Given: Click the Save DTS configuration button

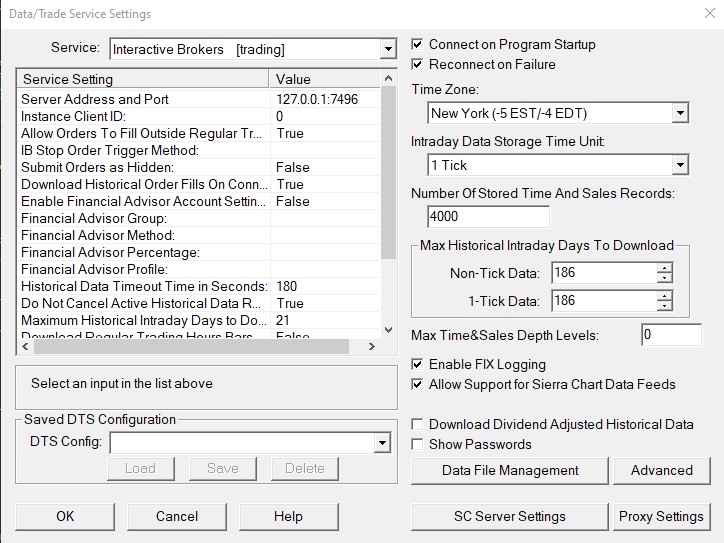Looking at the screenshot, I should pos(223,469).
